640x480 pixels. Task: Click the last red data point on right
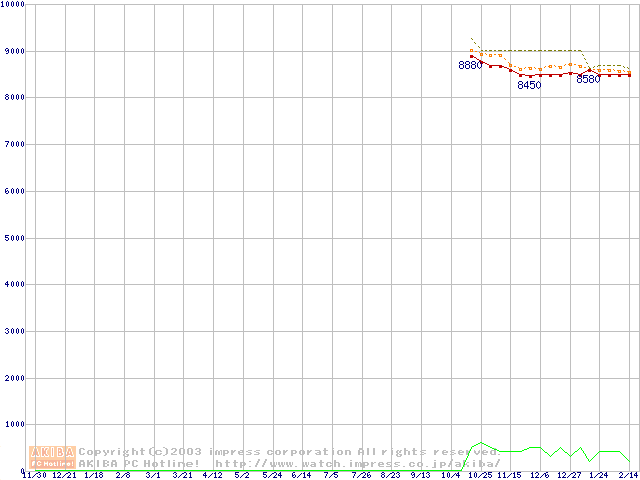click(x=629, y=75)
